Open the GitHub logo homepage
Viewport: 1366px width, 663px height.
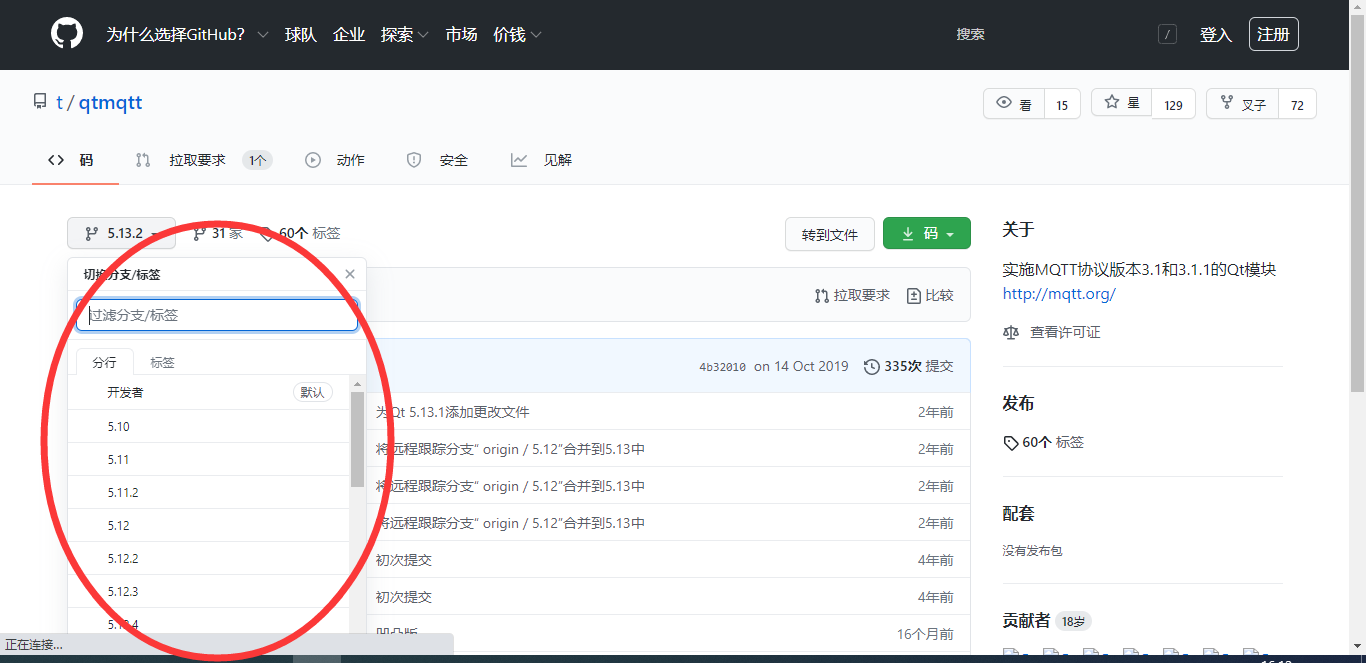[67, 34]
